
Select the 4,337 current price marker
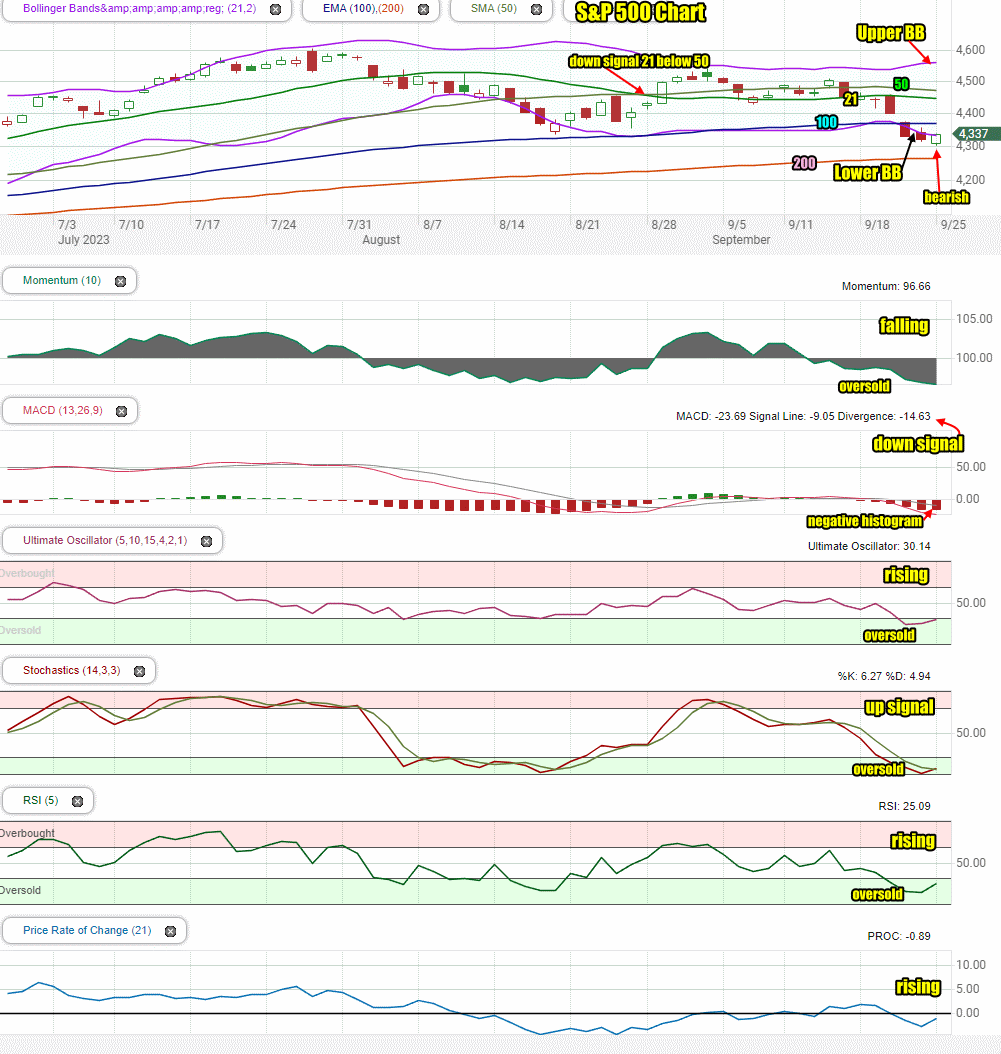point(976,134)
